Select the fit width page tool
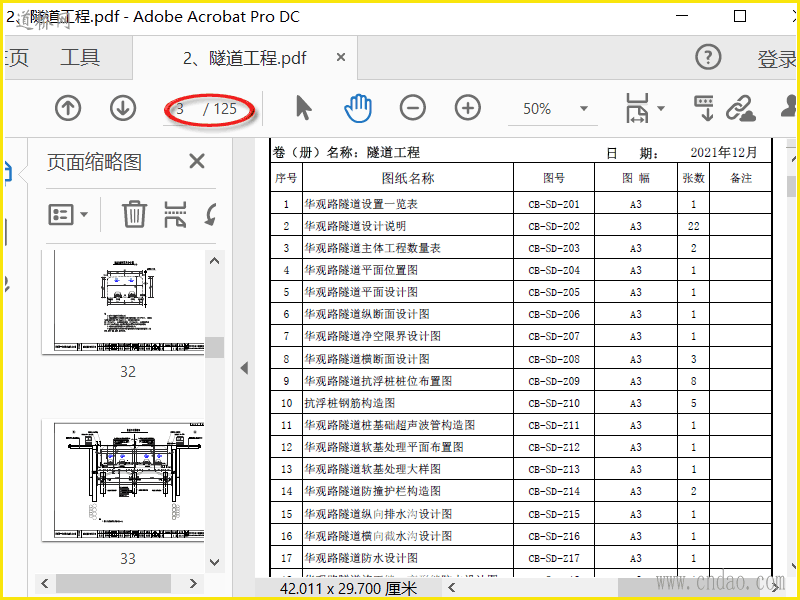The height and width of the screenshot is (600, 800). (637, 108)
